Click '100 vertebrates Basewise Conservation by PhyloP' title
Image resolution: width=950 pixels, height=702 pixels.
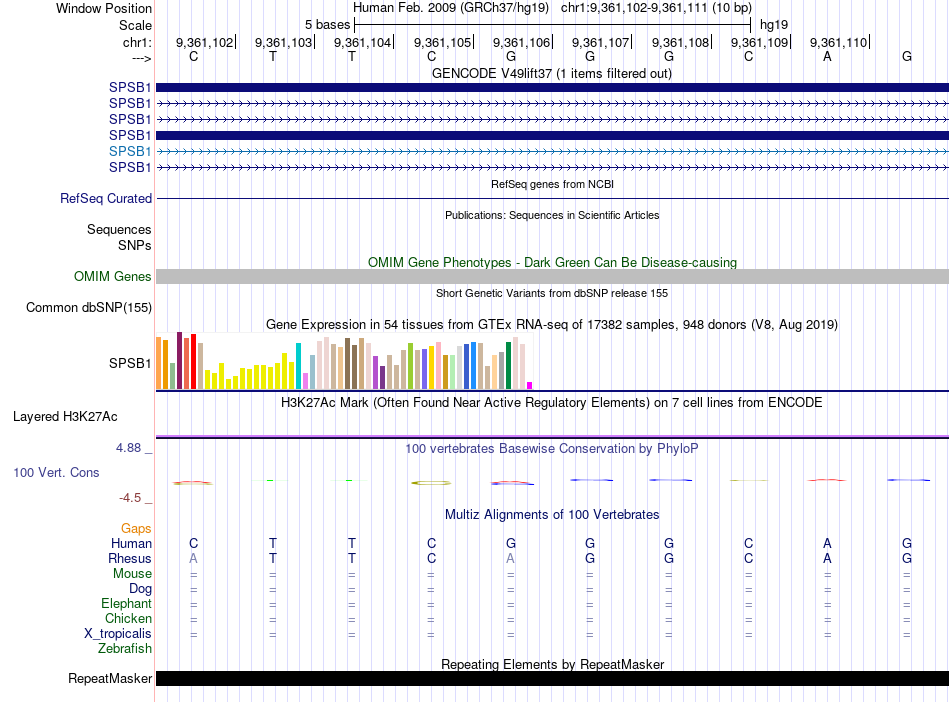click(x=552, y=449)
